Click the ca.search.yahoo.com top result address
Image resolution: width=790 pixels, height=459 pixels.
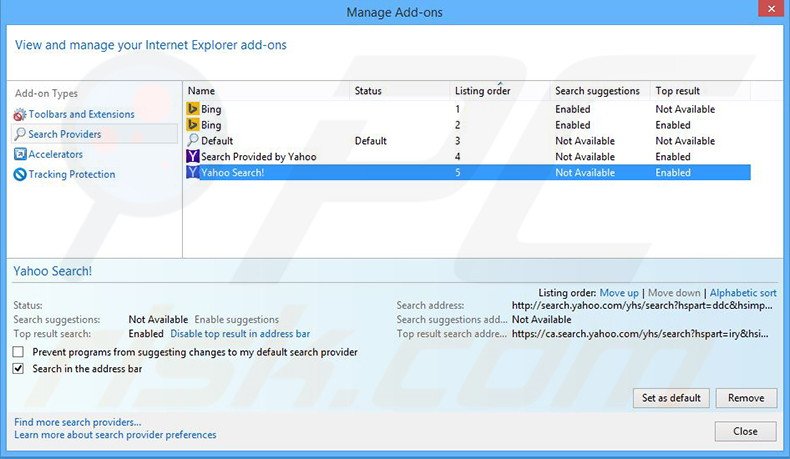tap(640, 334)
